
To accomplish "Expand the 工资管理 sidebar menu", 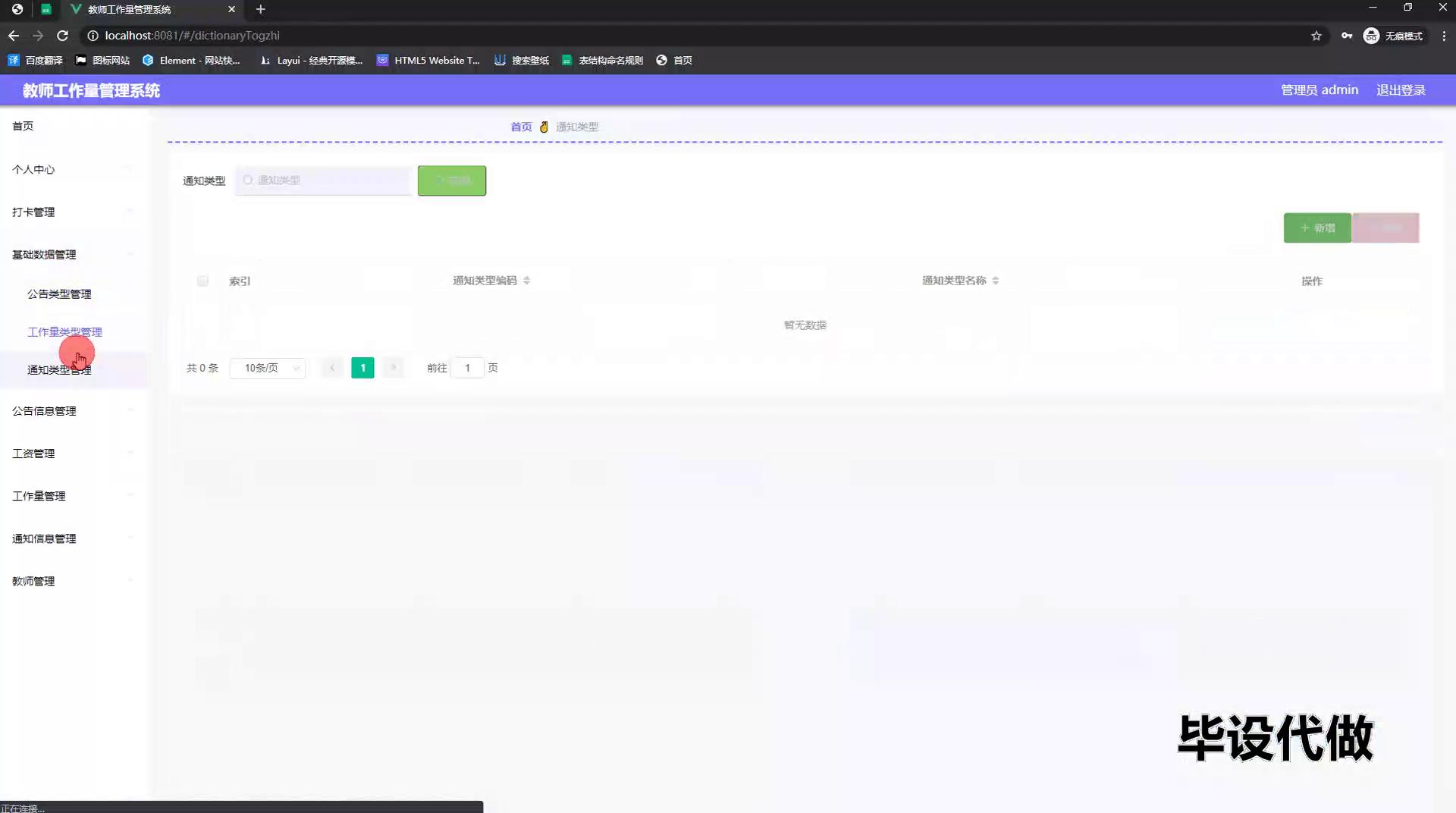I will 33,454.
